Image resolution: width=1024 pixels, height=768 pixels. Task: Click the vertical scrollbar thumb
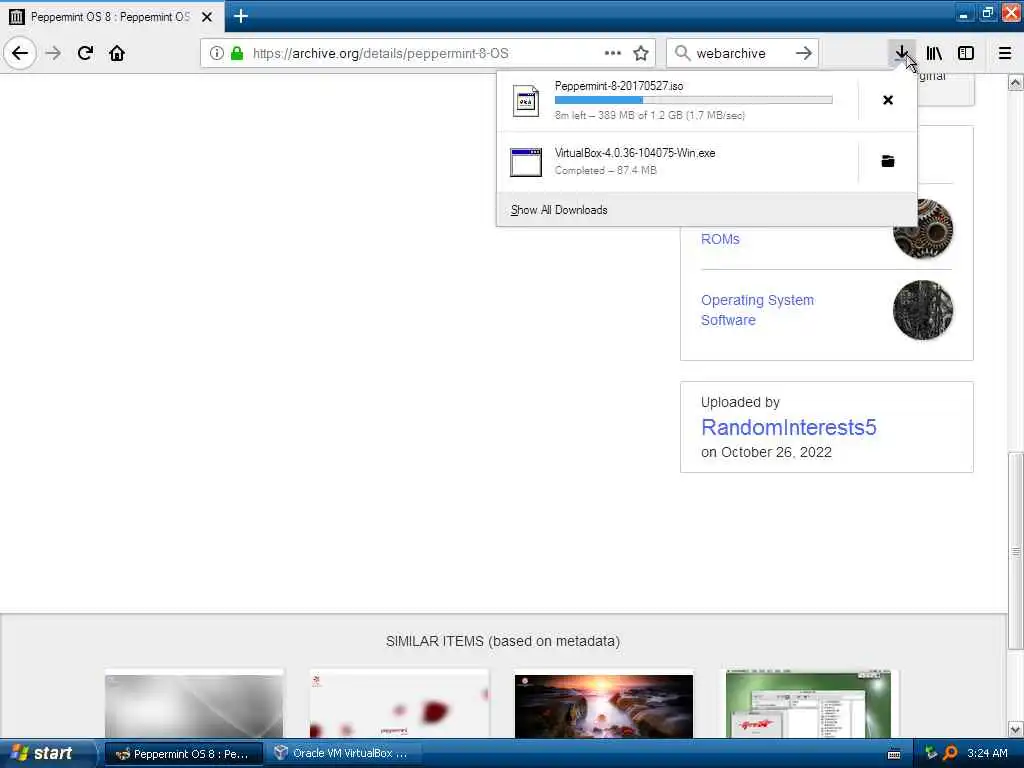pyautogui.click(x=1016, y=551)
